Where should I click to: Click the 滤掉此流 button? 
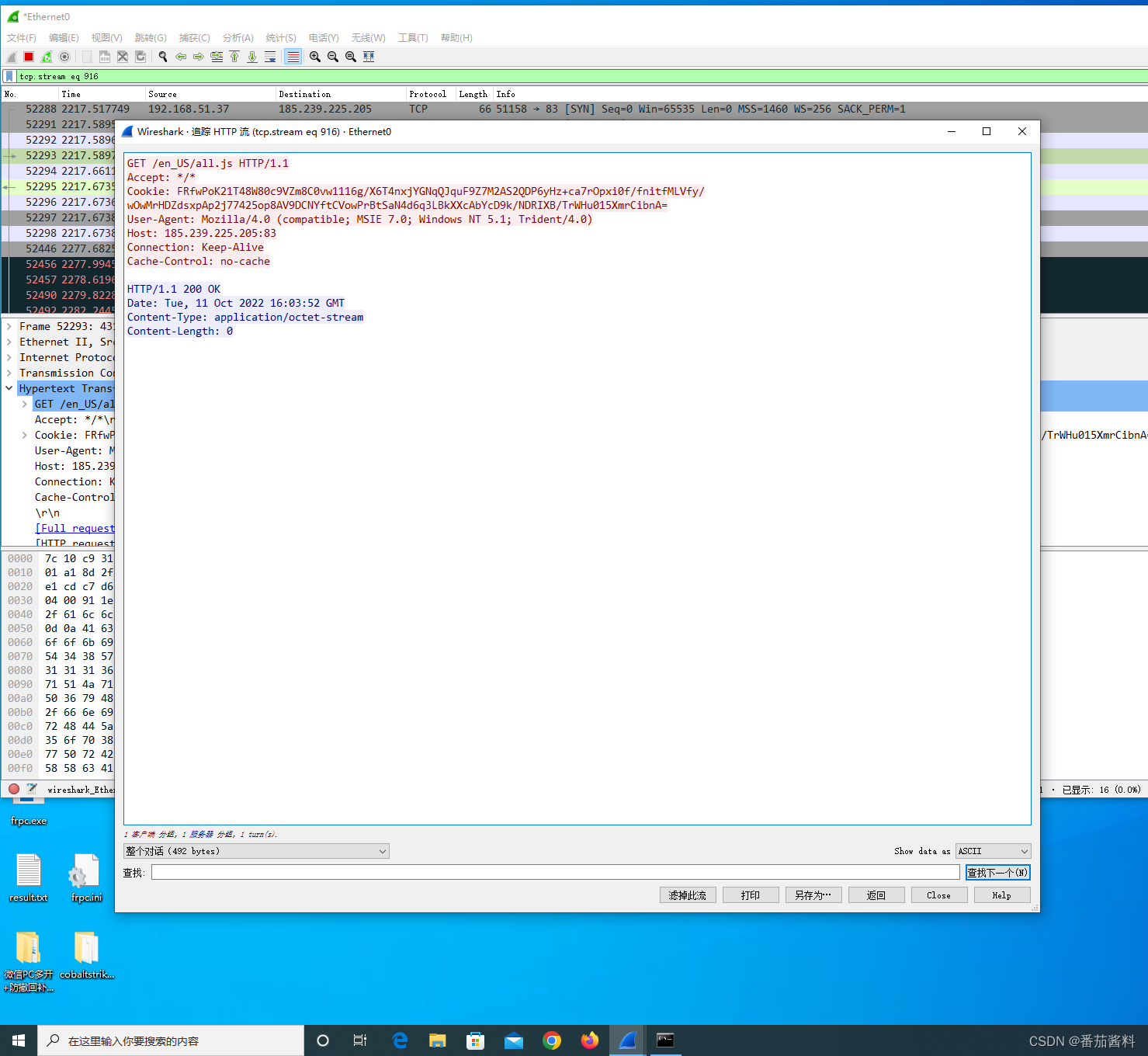click(688, 895)
